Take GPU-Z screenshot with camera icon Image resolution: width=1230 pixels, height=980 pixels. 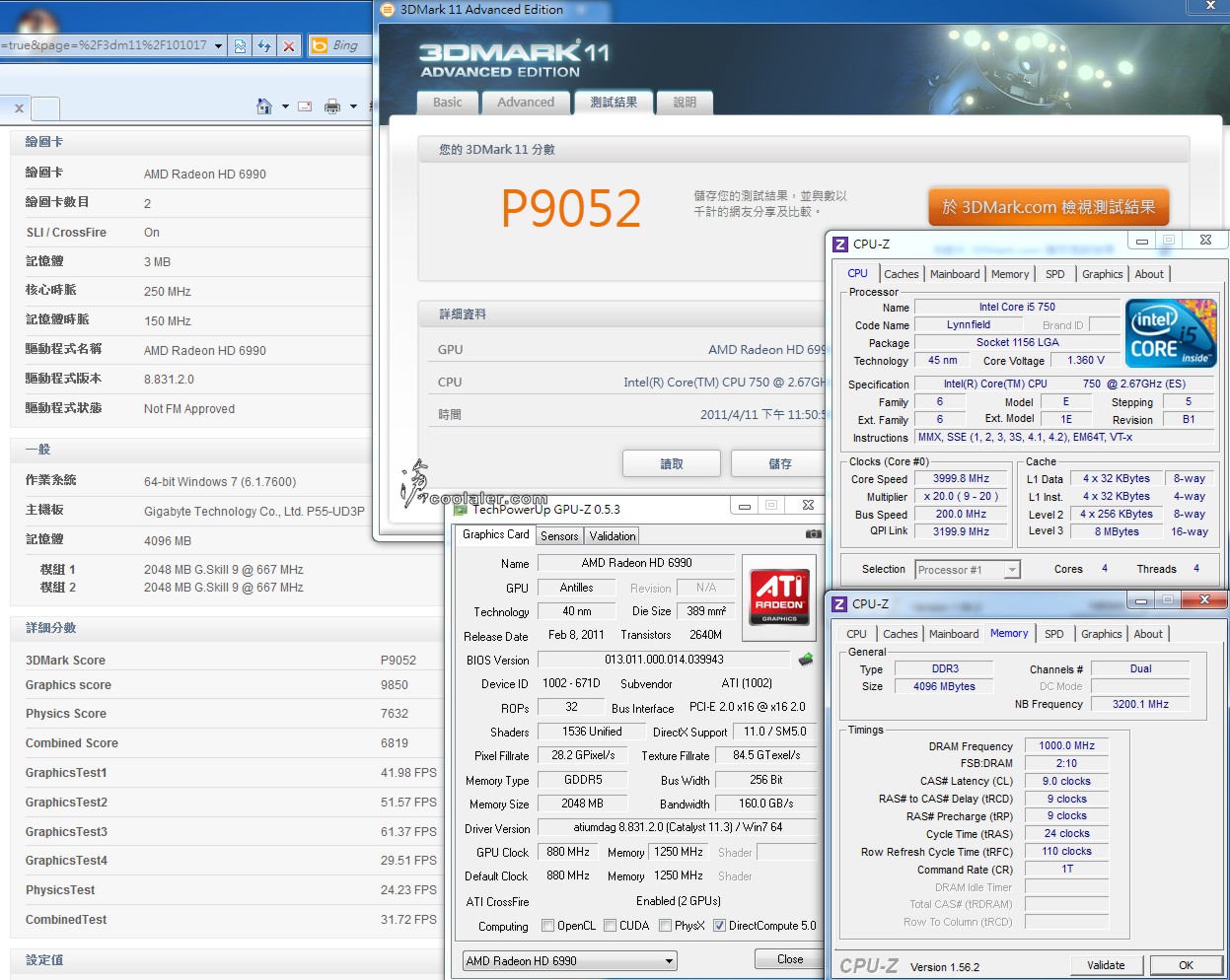pos(813,534)
